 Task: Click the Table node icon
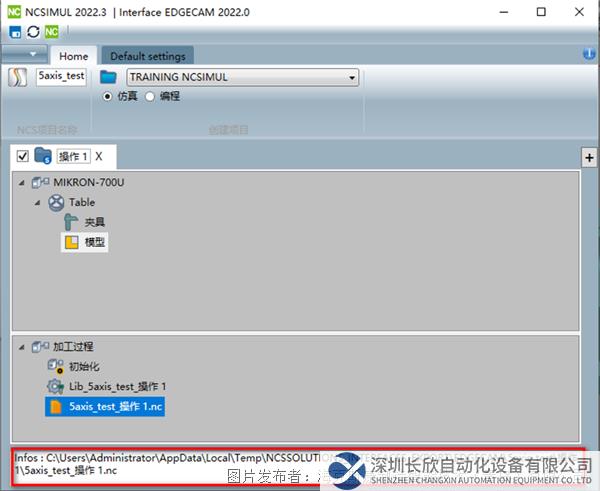56,202
